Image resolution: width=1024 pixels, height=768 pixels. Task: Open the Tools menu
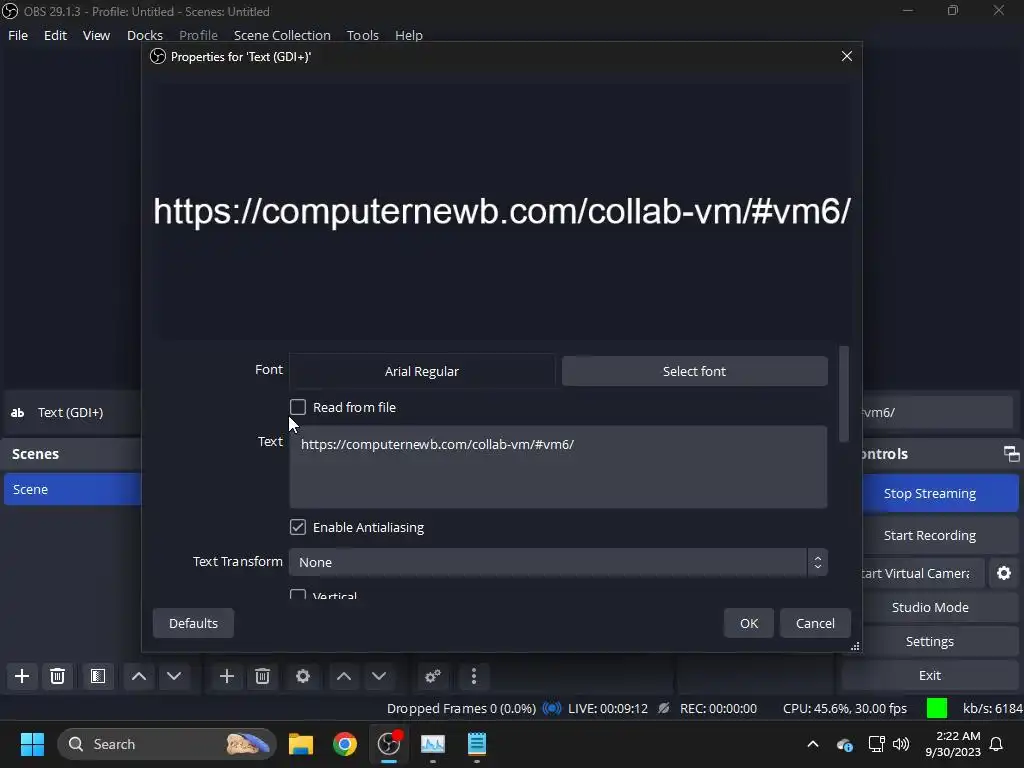point(362,35)
